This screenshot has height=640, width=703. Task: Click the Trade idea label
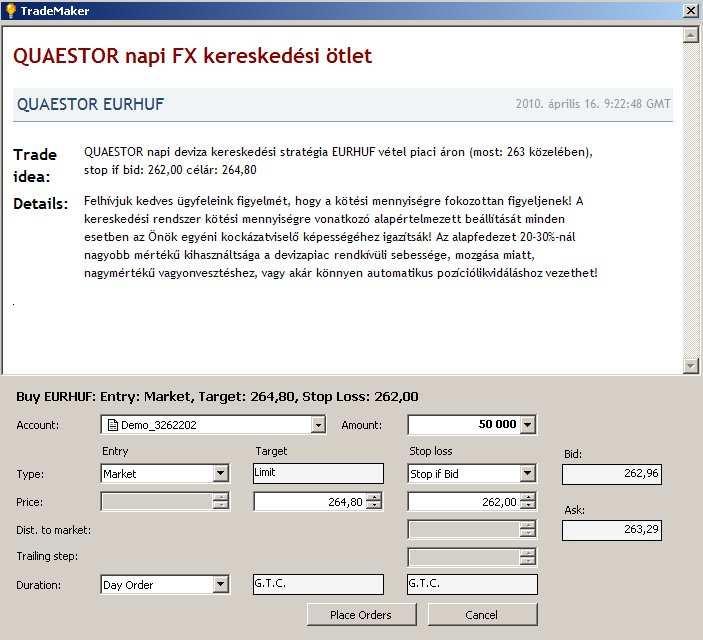35,165
